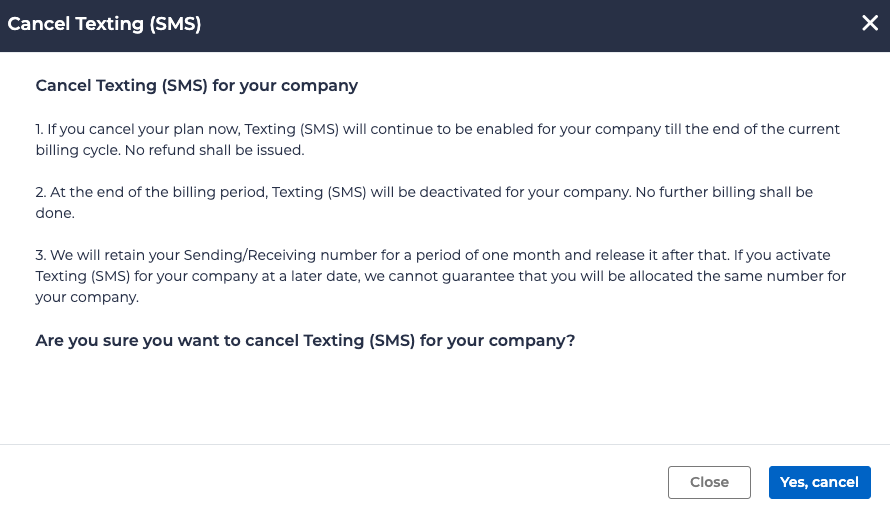Confirm with the "Yes, cancel" button

pyautogui.click(x=819, y=482)
